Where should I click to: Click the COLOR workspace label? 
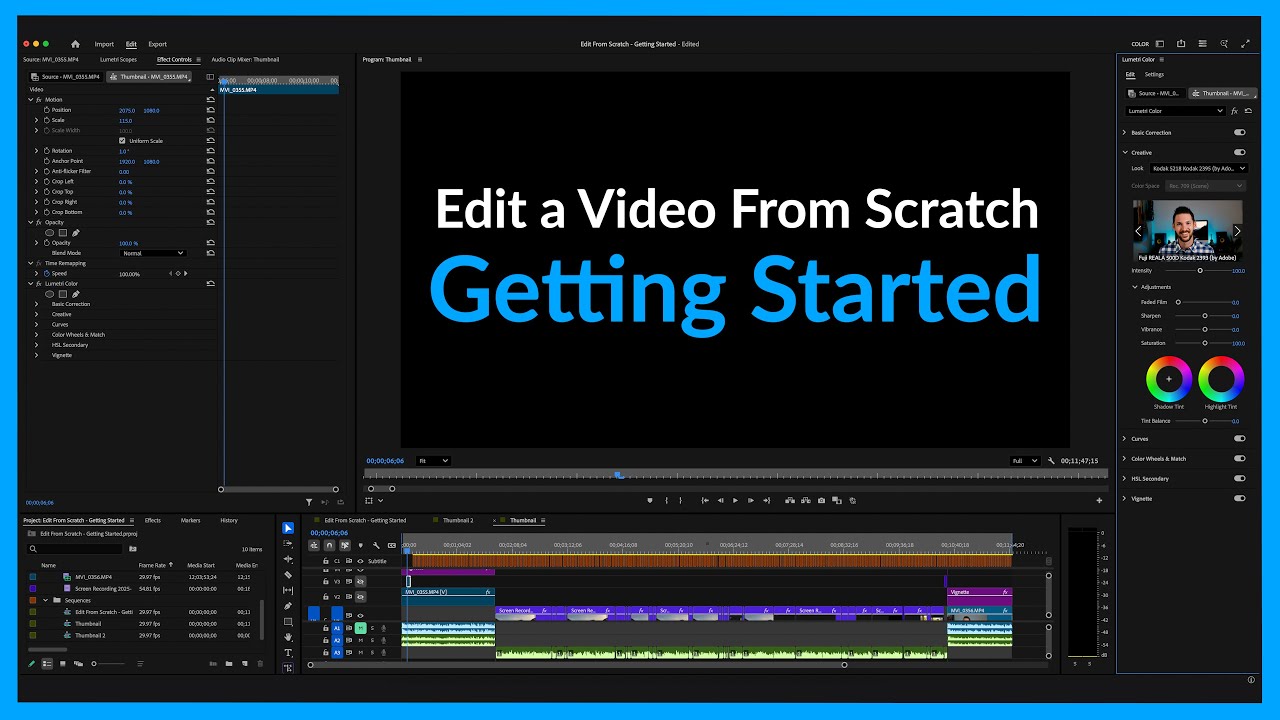[1140, 44]
